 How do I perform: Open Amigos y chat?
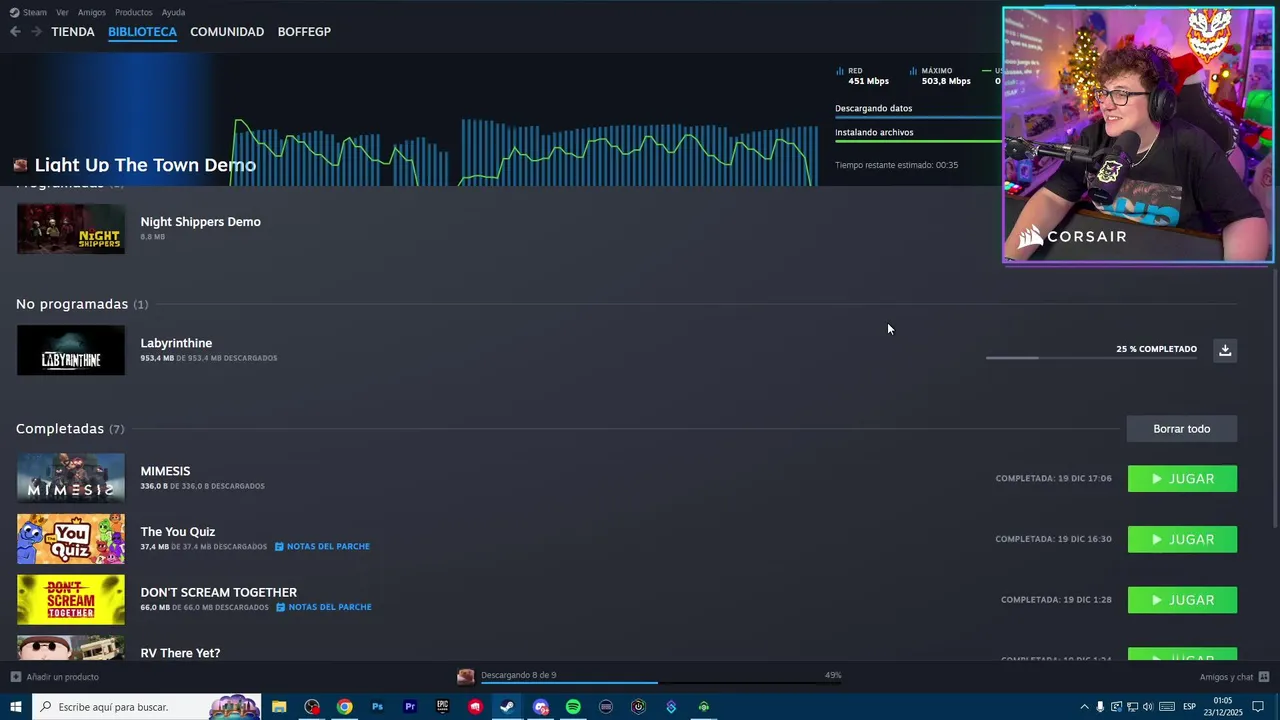pyautogui.click(x=1234, y=677)
